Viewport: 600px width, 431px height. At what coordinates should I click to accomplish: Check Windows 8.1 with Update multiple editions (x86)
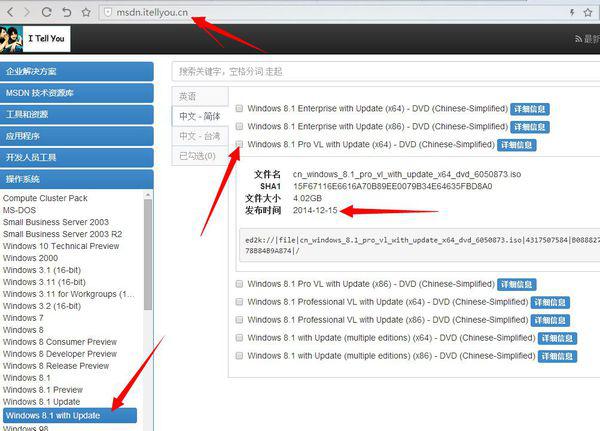[239, 356]
